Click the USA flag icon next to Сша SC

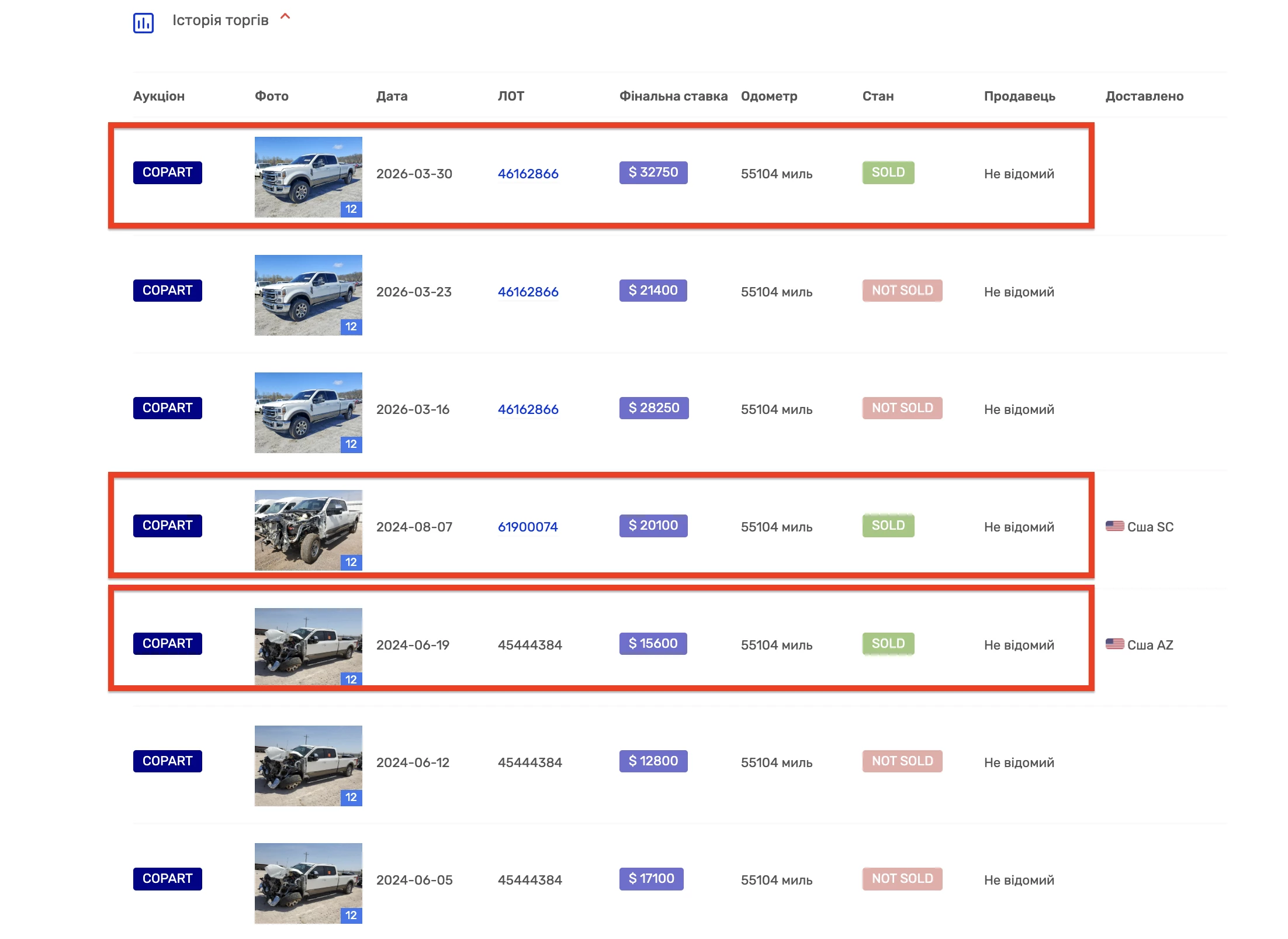point(1114,526)
